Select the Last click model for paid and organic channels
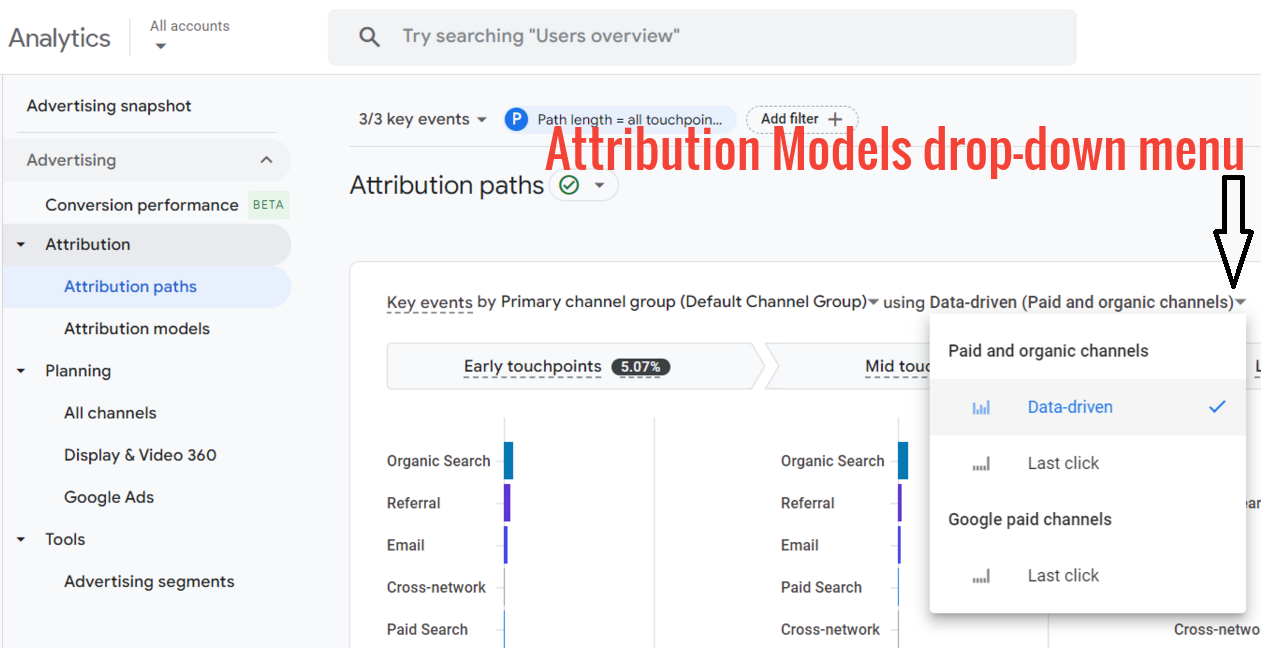The width and height of the screenshot is (1261, 648). click(1062, 462)
